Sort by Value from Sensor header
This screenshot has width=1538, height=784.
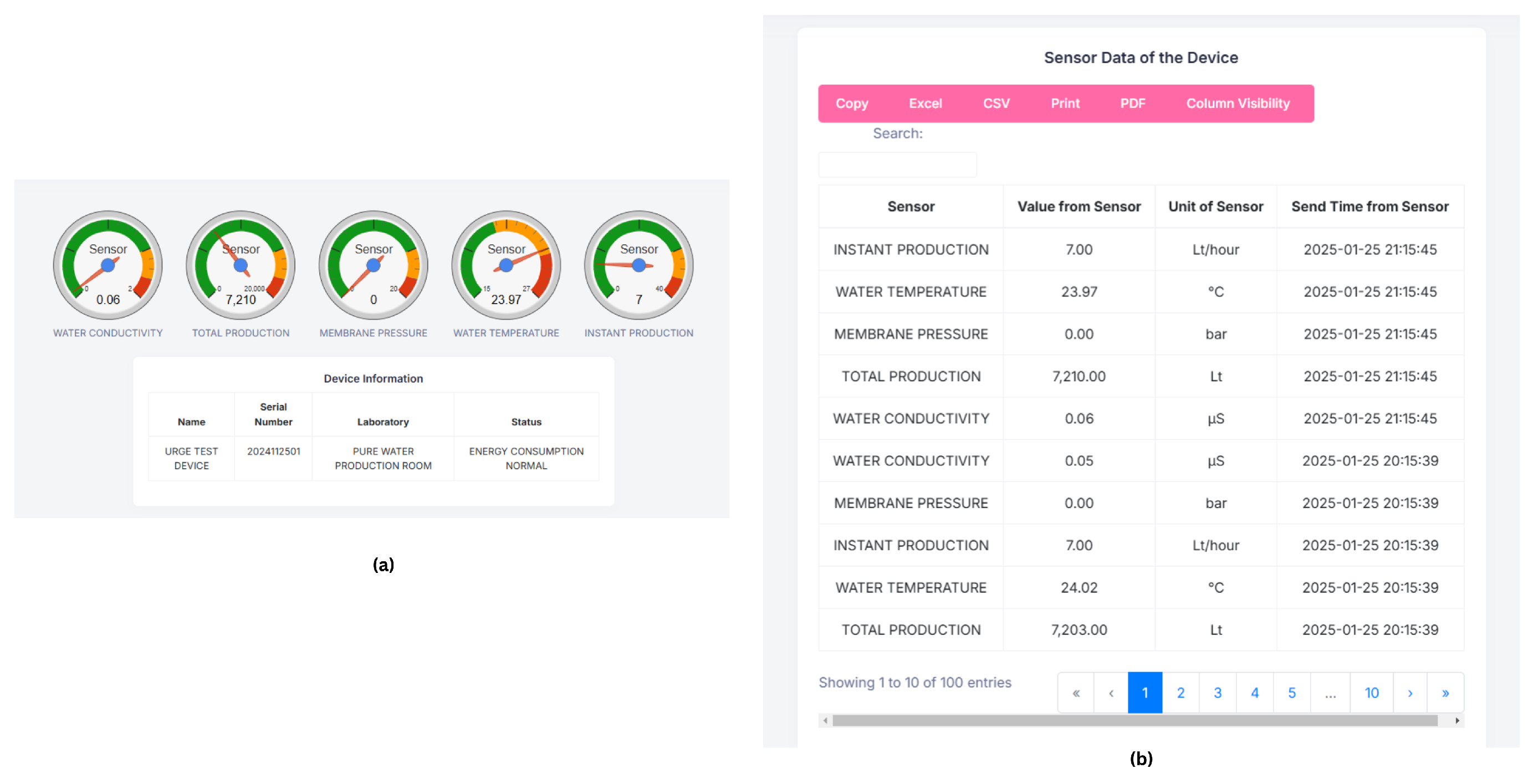click(x=1079, y=207)
